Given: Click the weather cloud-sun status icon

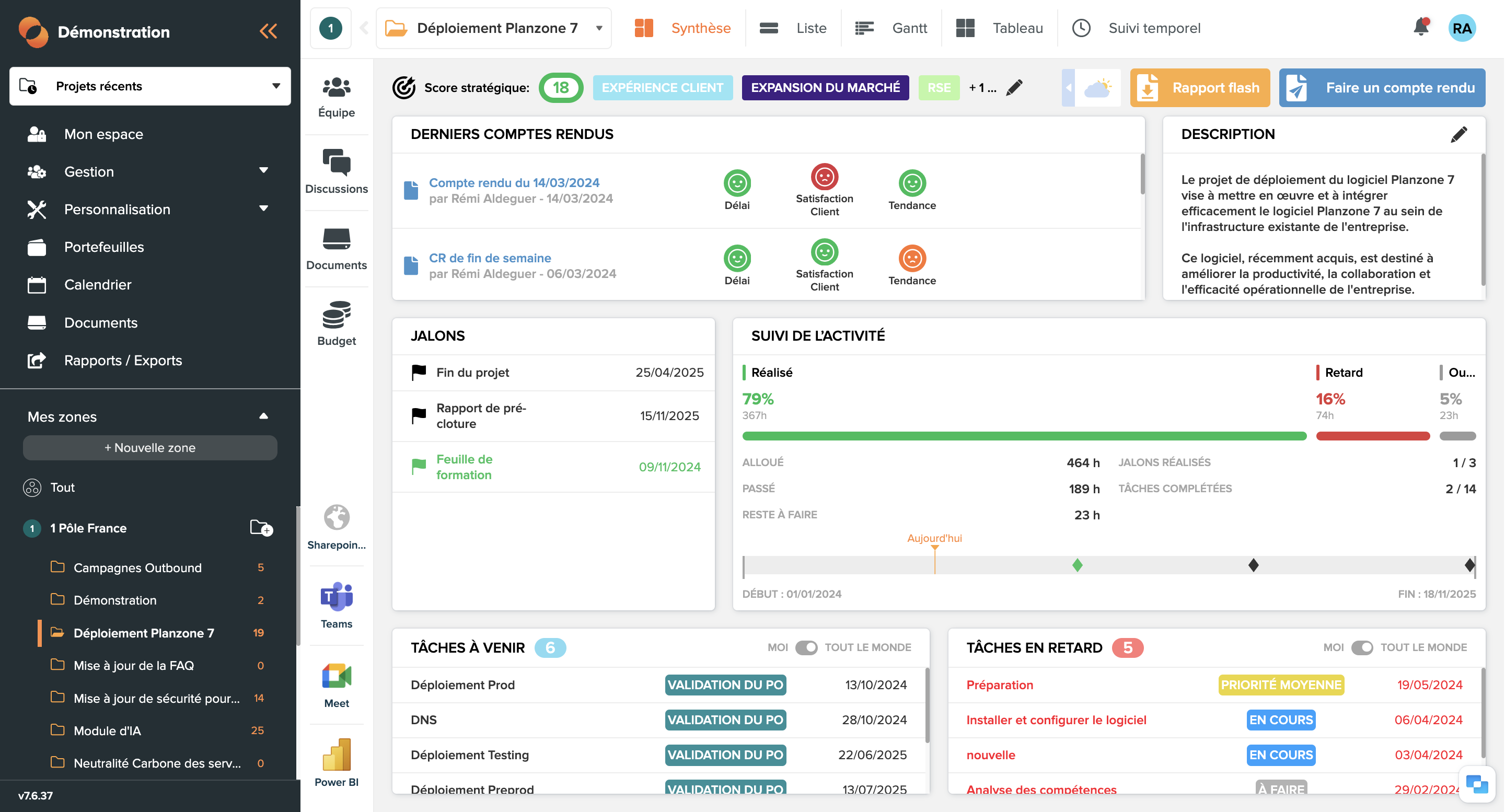Looking at the screenshot, I should pos(1098,88).
